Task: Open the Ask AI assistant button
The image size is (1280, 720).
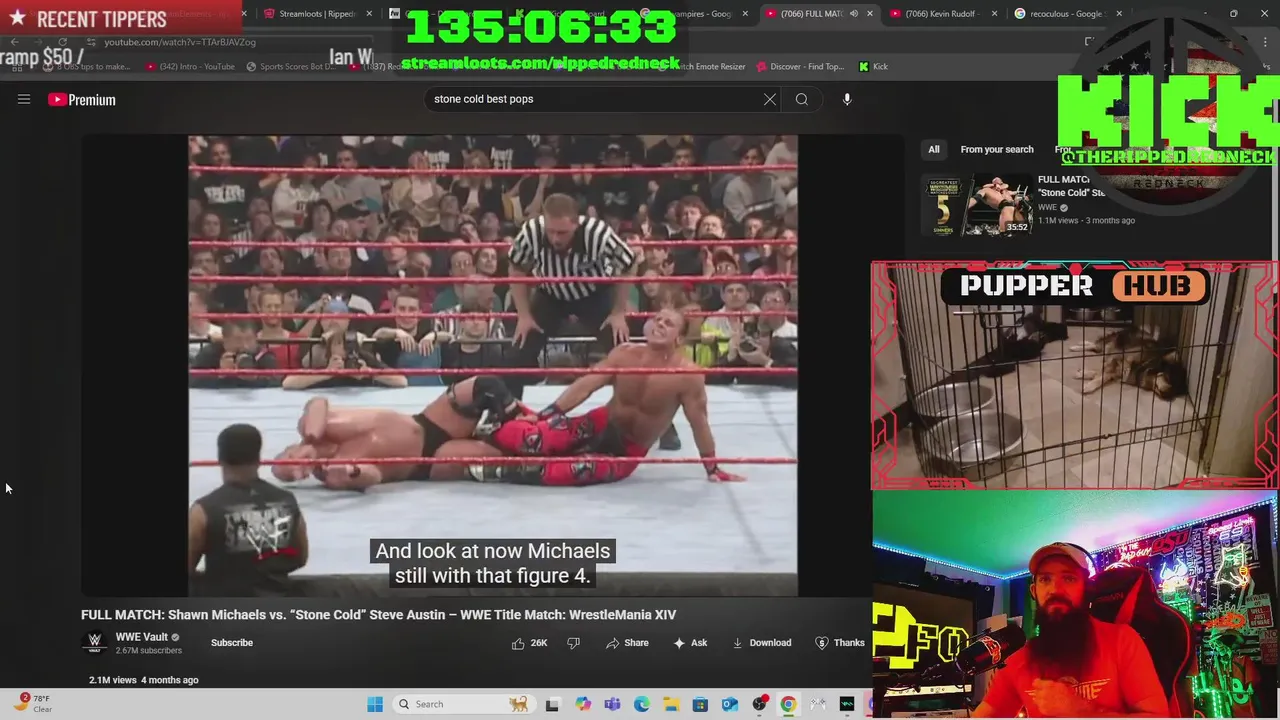Action: click(690, 643)
